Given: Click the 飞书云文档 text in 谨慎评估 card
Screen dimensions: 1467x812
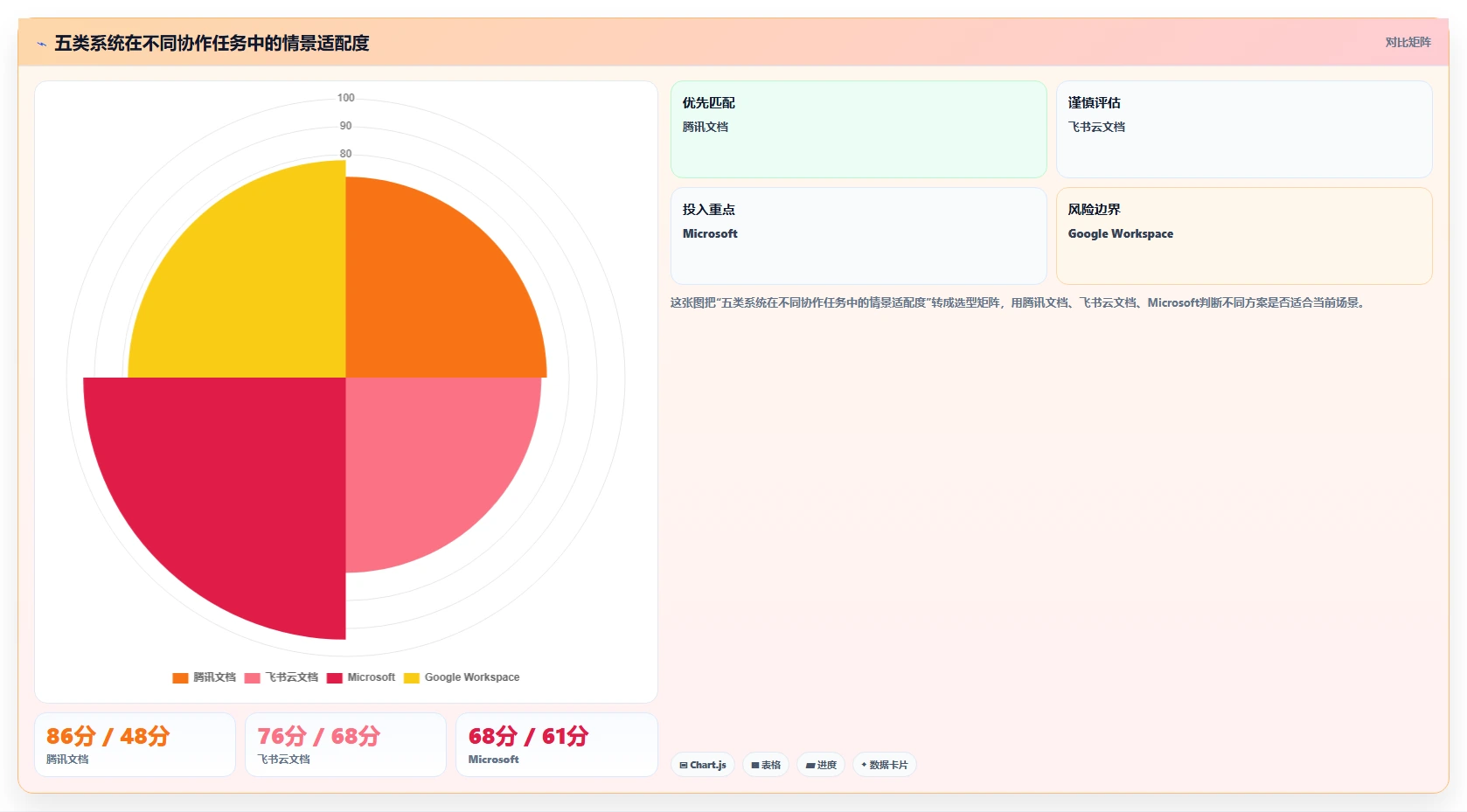Looking at the screenshot, I should pos(1096,127).
